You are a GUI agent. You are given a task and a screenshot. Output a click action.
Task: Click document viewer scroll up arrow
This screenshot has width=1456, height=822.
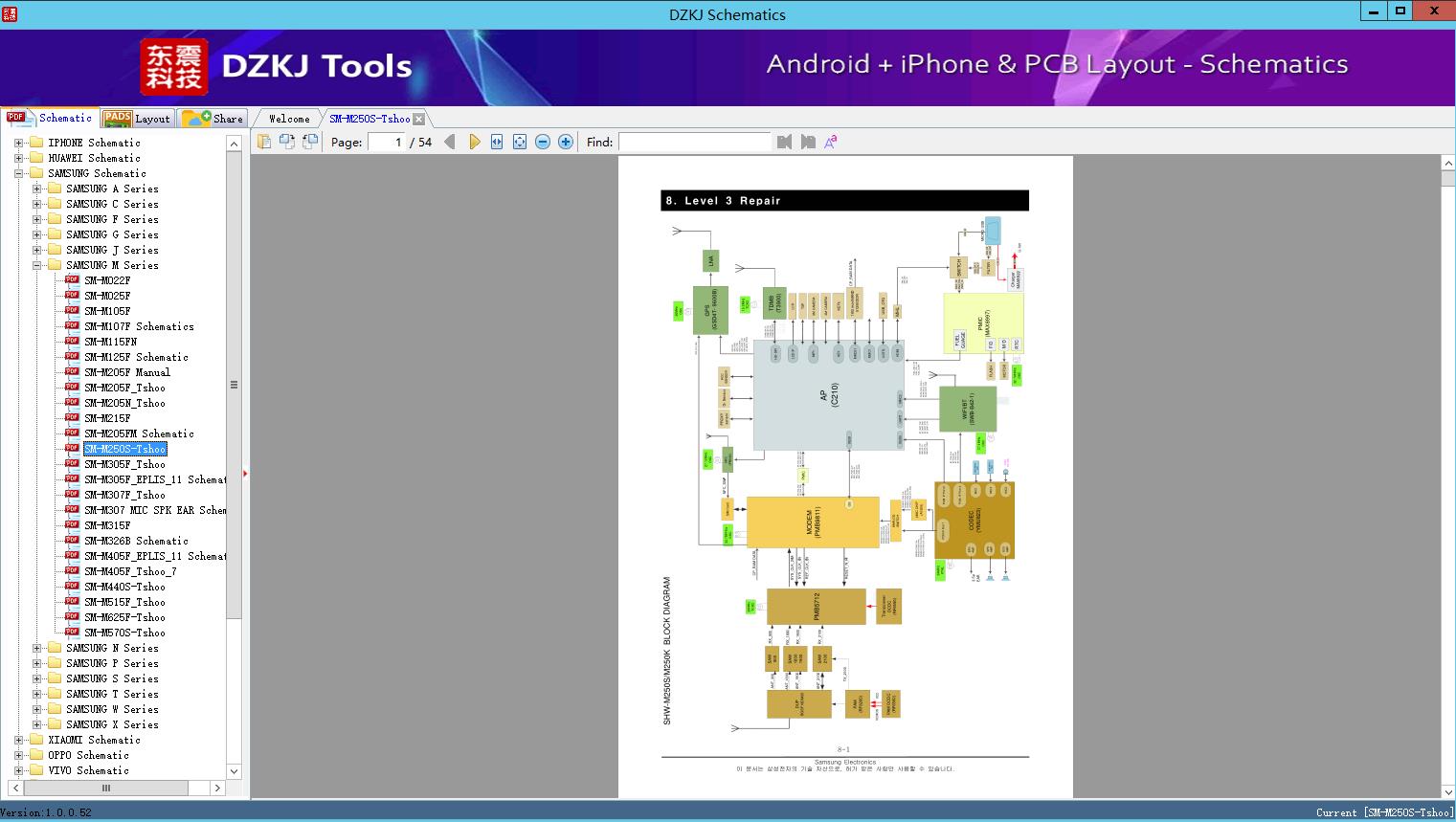[1448, 164]
